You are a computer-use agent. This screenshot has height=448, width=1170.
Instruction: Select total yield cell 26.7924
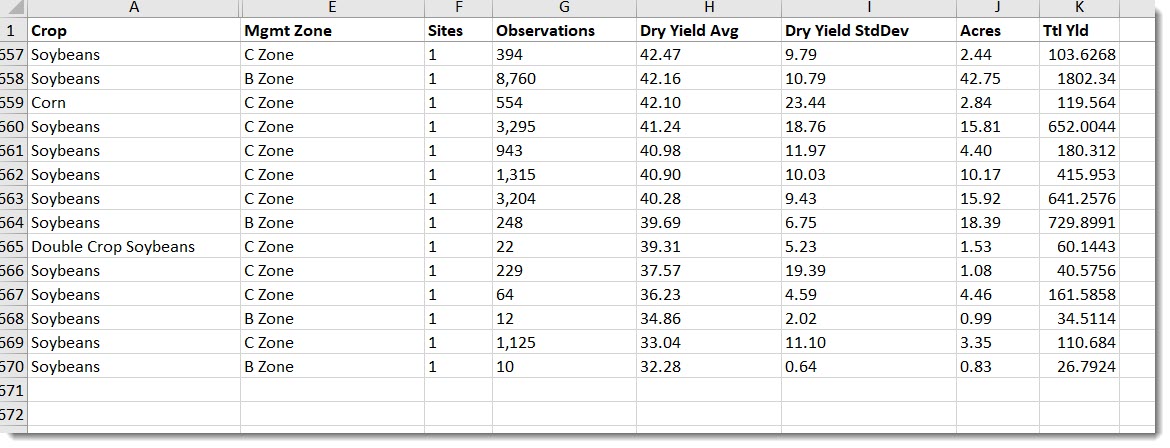[1083, 367]
